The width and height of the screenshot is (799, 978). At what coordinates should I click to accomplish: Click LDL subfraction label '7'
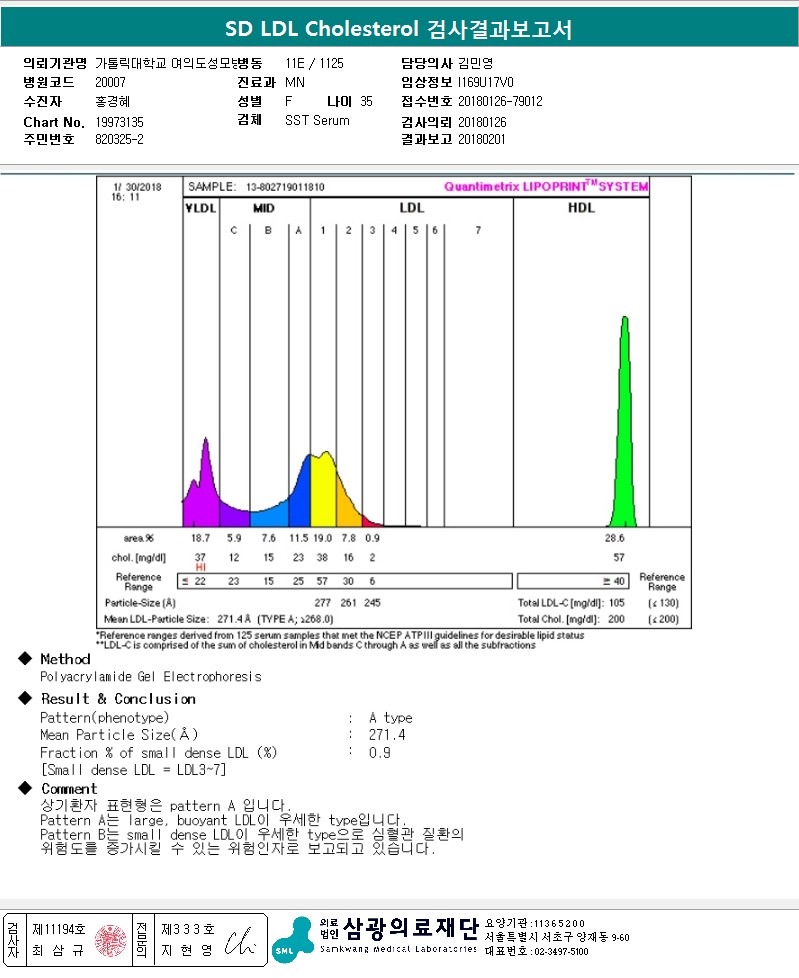point(478,230)
